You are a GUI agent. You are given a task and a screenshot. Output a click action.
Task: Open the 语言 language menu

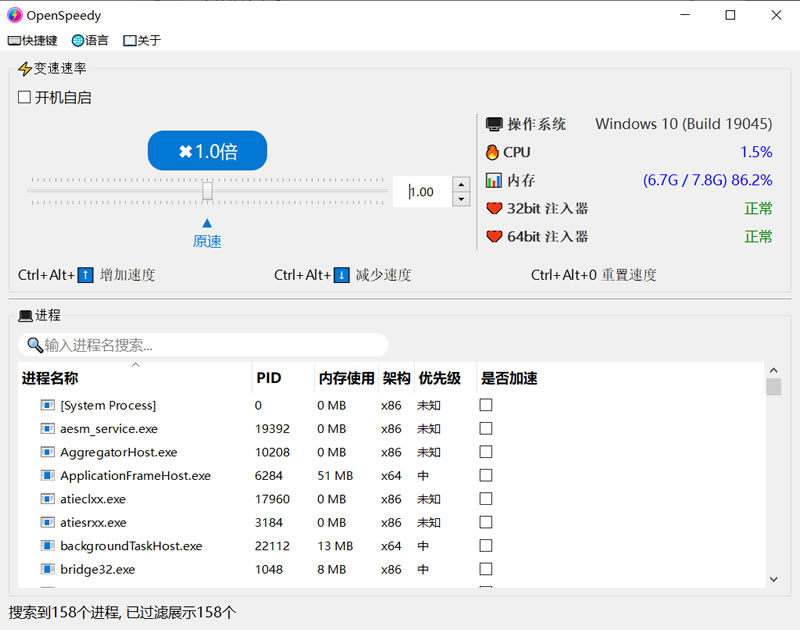tap(90, 40)
